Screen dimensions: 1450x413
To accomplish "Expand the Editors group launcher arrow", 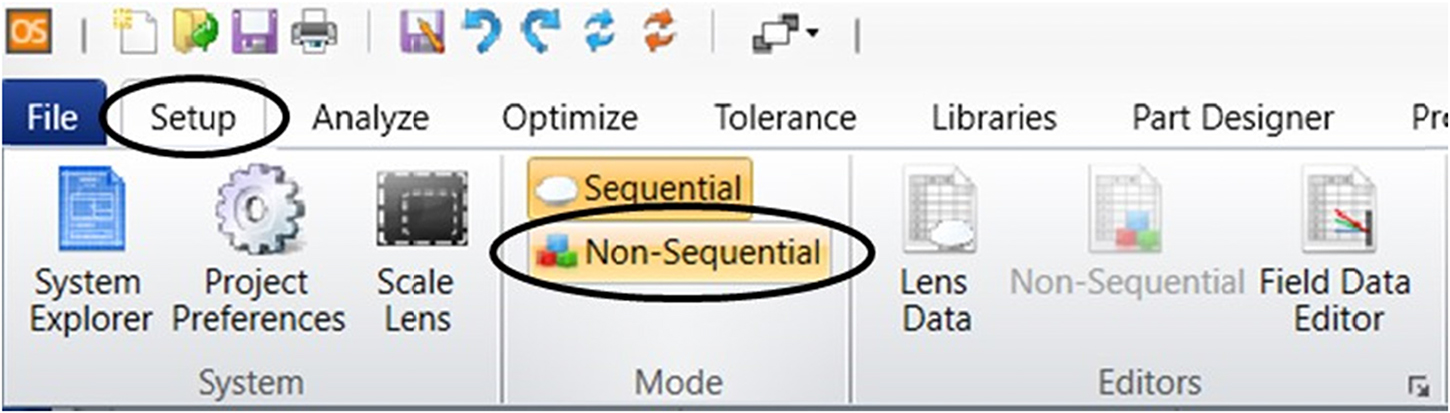I will pos(1417,385).
